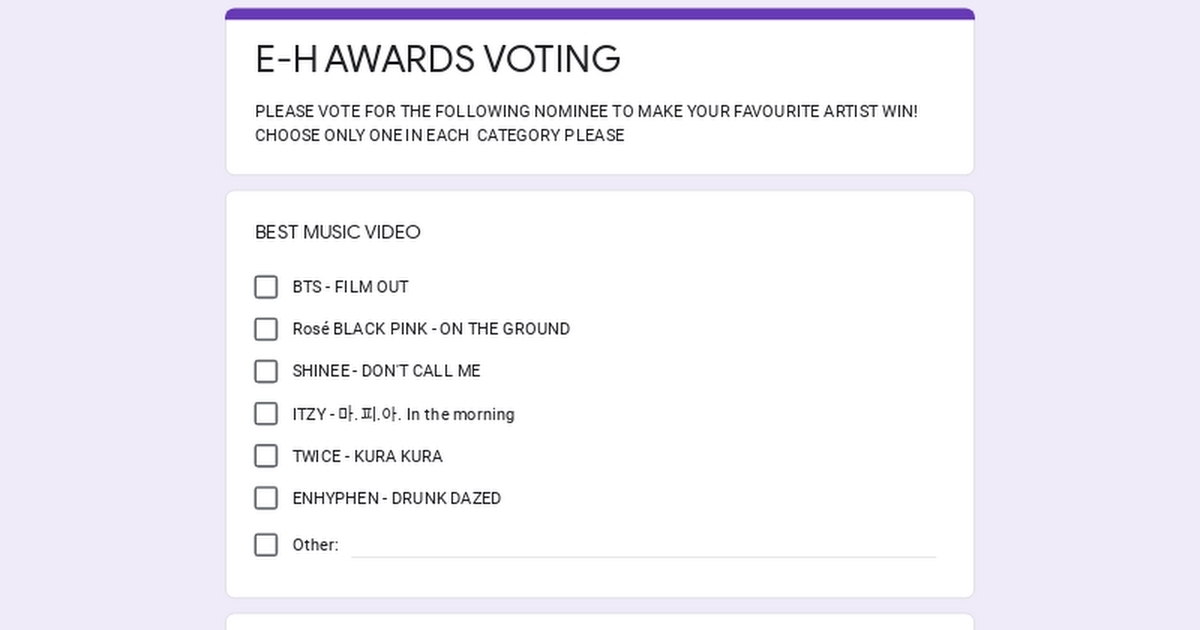Tick the ENHYPHEN - DRUNK DAZED checkbox
Screen dimensions: 1200x630
[x=266, y=498]
